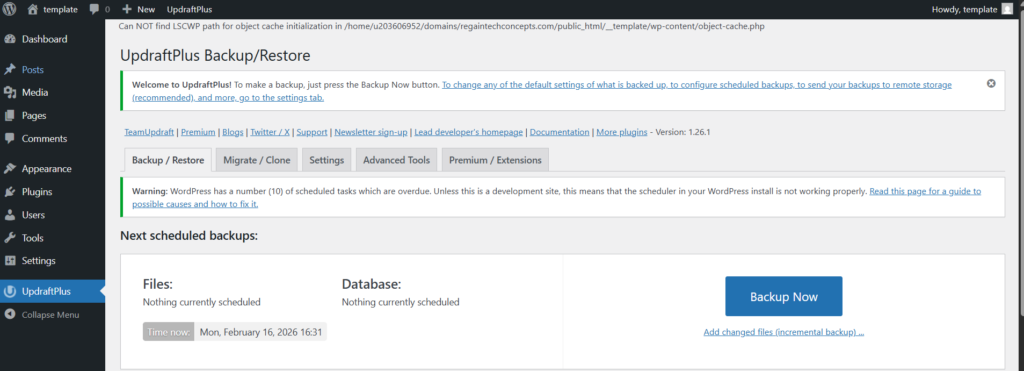
Task: Click the Backup Now button
Action: coord(784,297)
